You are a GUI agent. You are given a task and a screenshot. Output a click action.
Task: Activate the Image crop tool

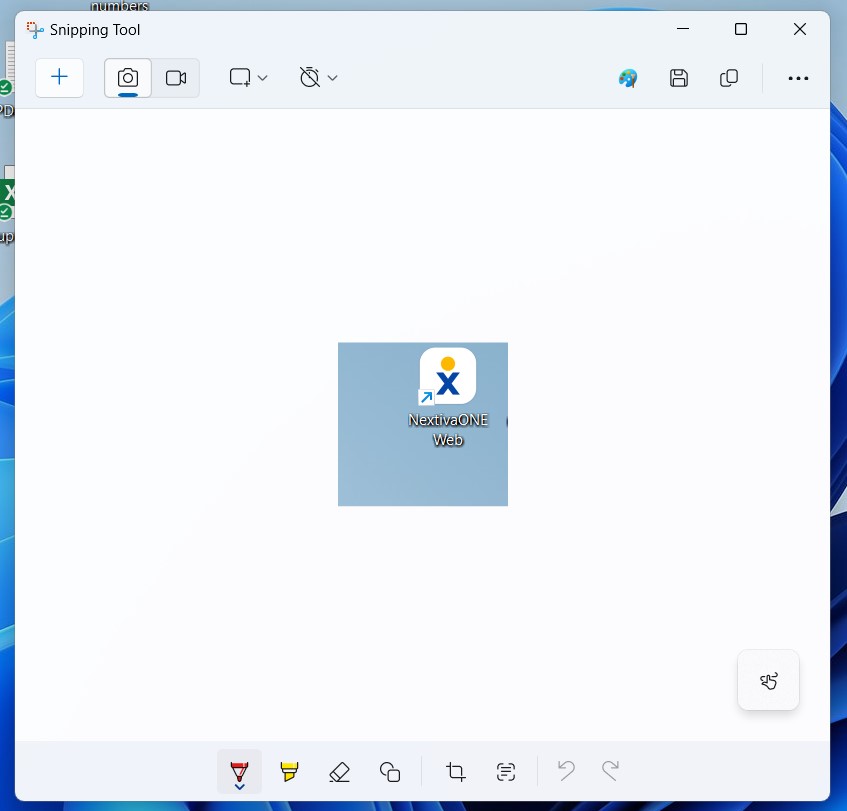(x=455, y=771)
